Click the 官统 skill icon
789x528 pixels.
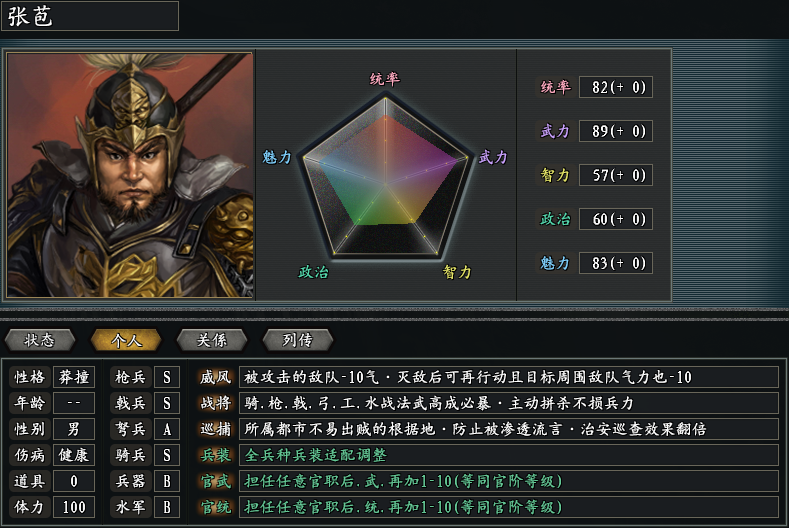click(x=215, y=507)
